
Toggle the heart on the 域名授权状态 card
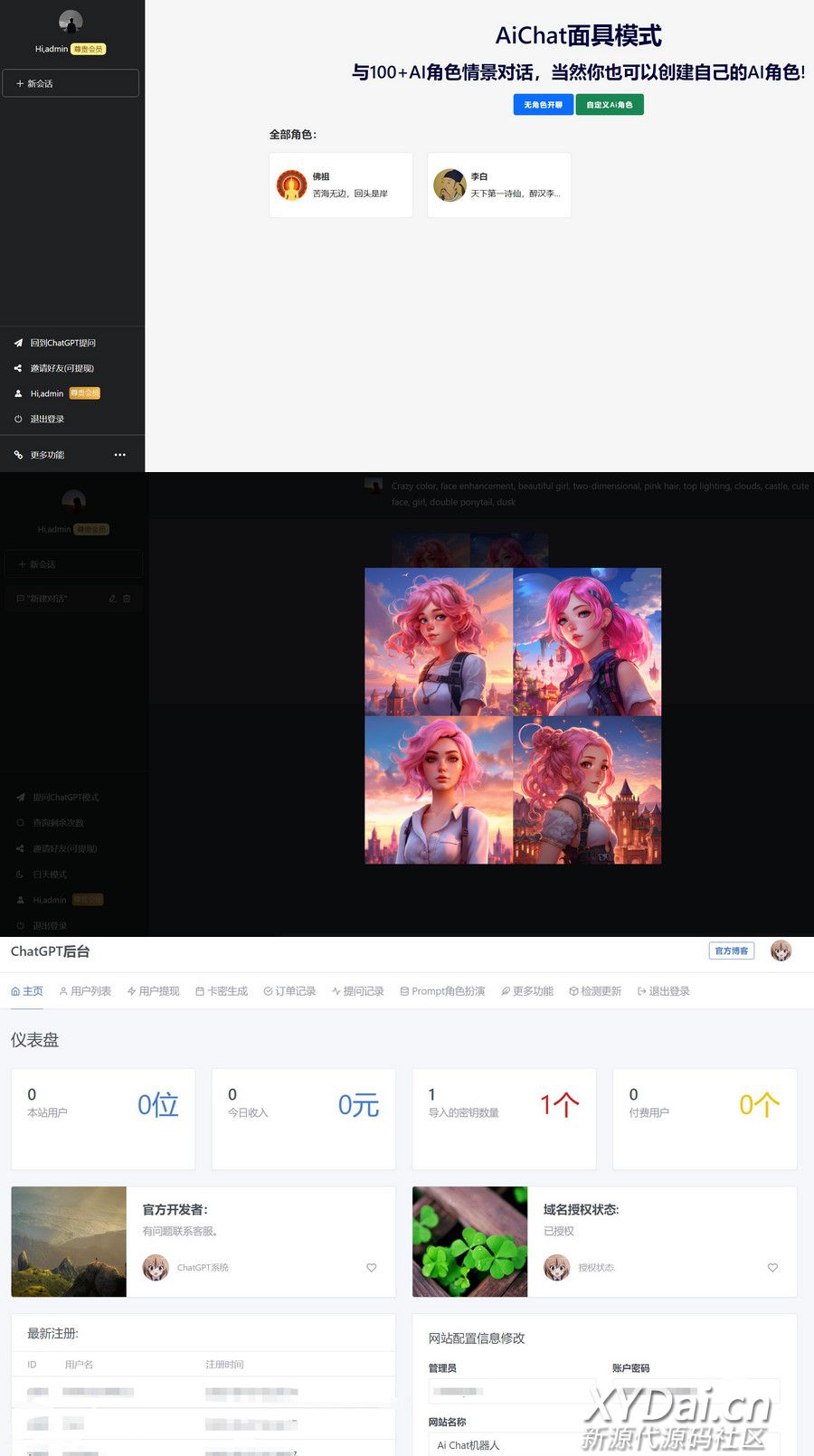772,1268
